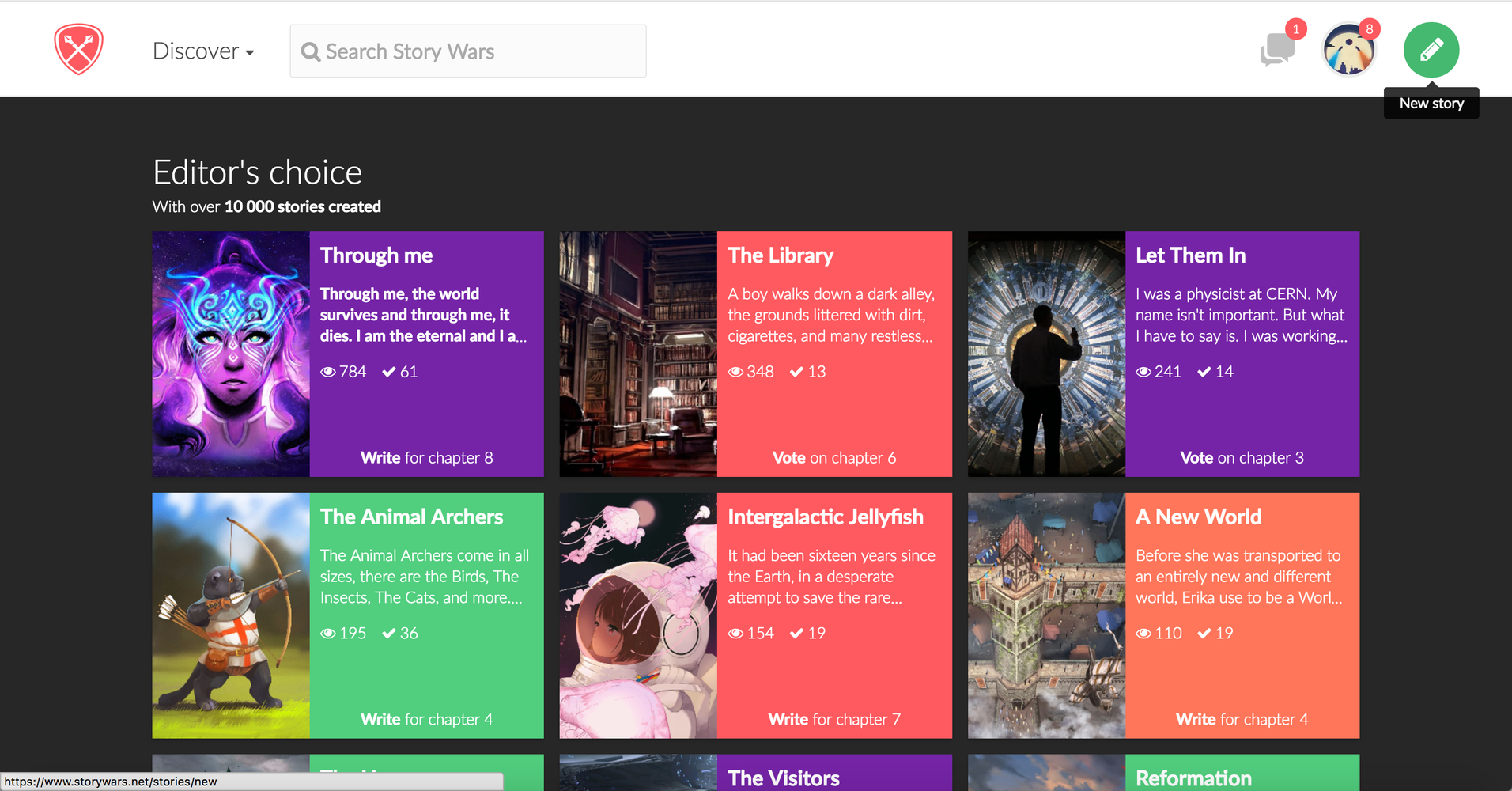Open The Animal Archers title
1512x791 pixels.
[411, 517]
